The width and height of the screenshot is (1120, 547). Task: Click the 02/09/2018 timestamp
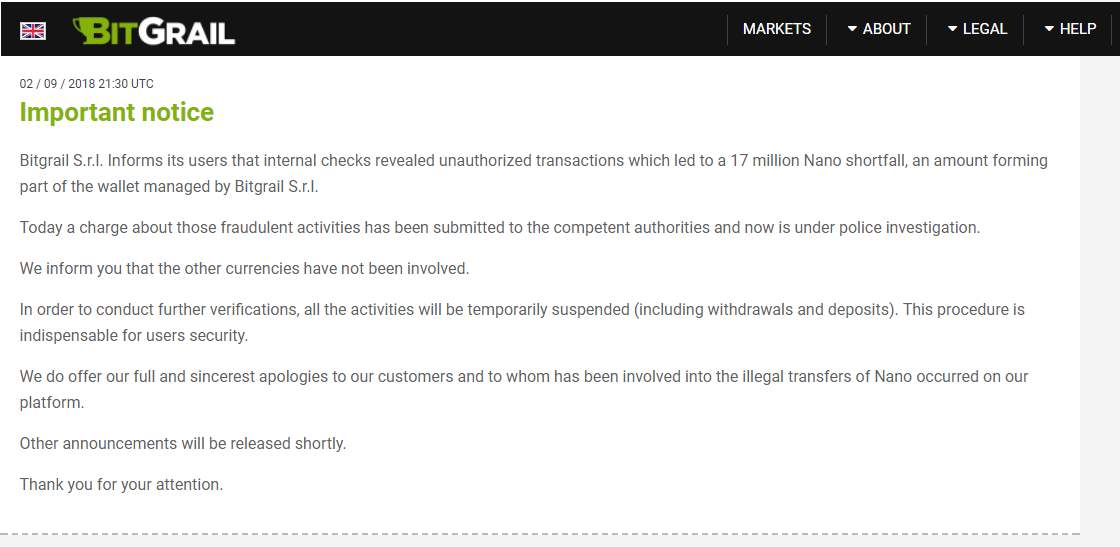[x=86, y=84]
